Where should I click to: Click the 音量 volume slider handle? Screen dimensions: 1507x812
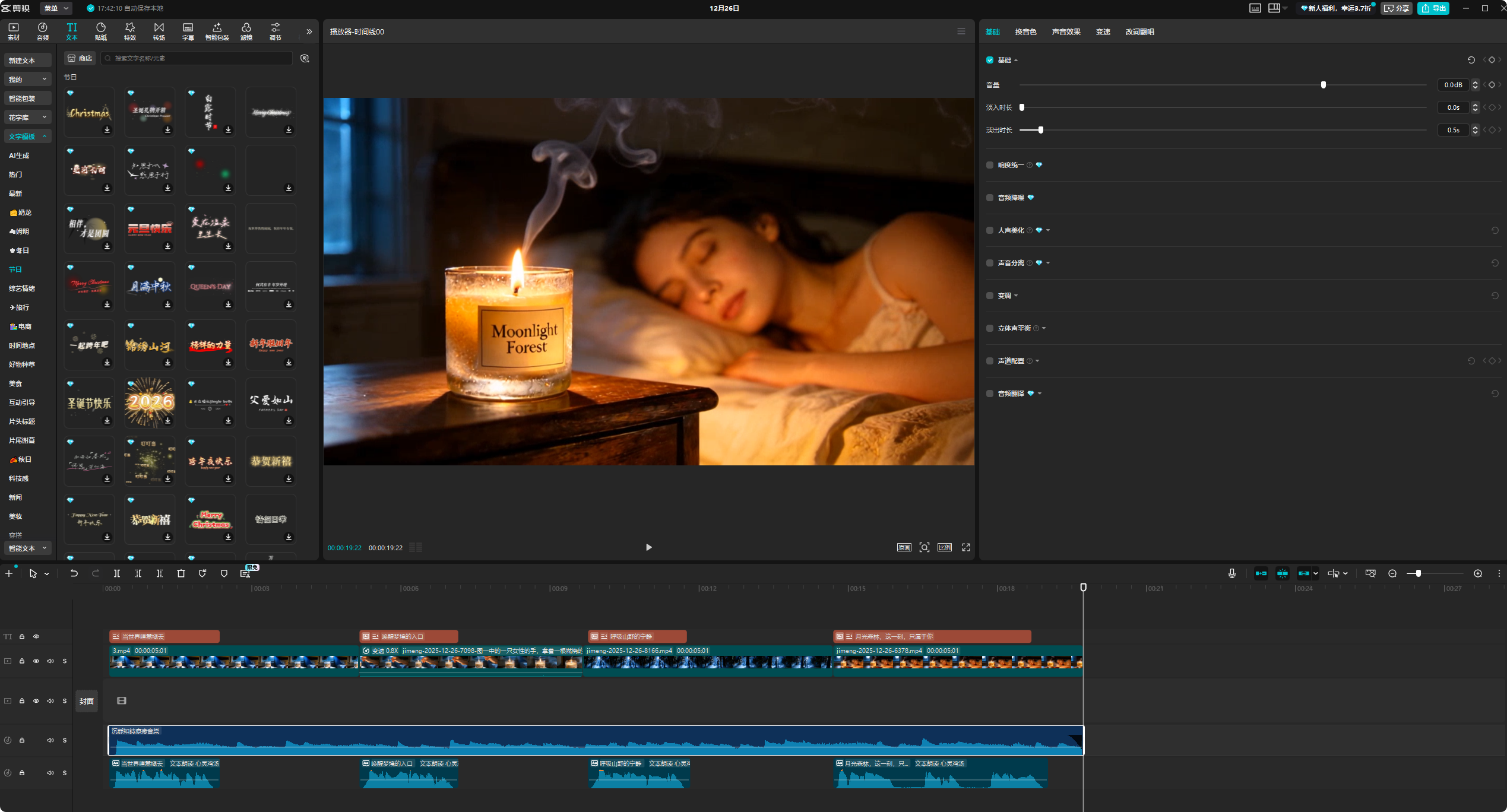coord(1324,85)
